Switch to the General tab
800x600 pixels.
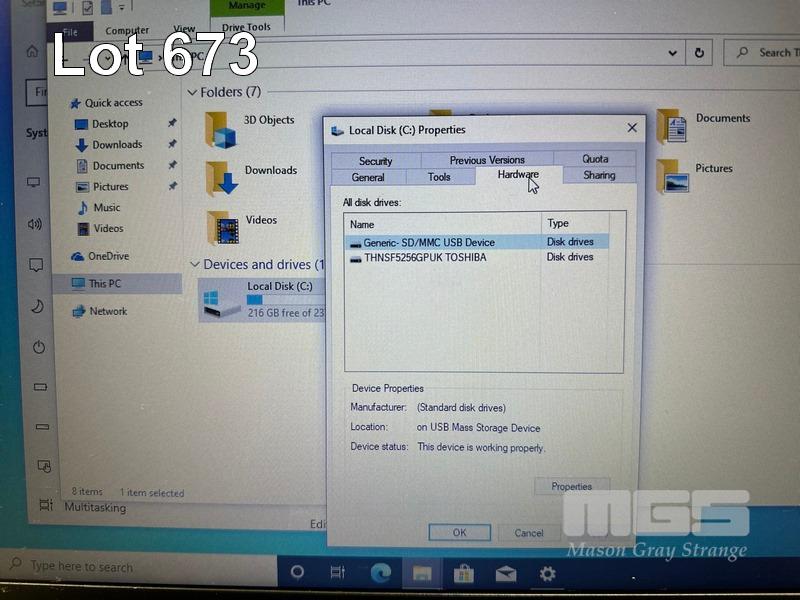368,177
